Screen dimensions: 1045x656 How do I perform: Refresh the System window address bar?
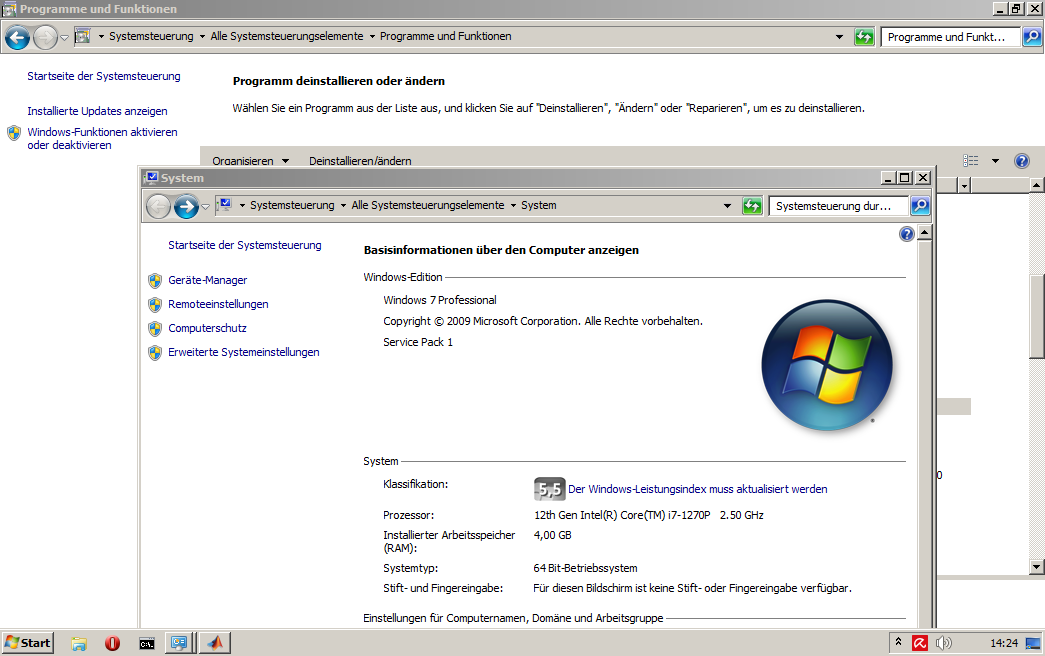[752, 206]
